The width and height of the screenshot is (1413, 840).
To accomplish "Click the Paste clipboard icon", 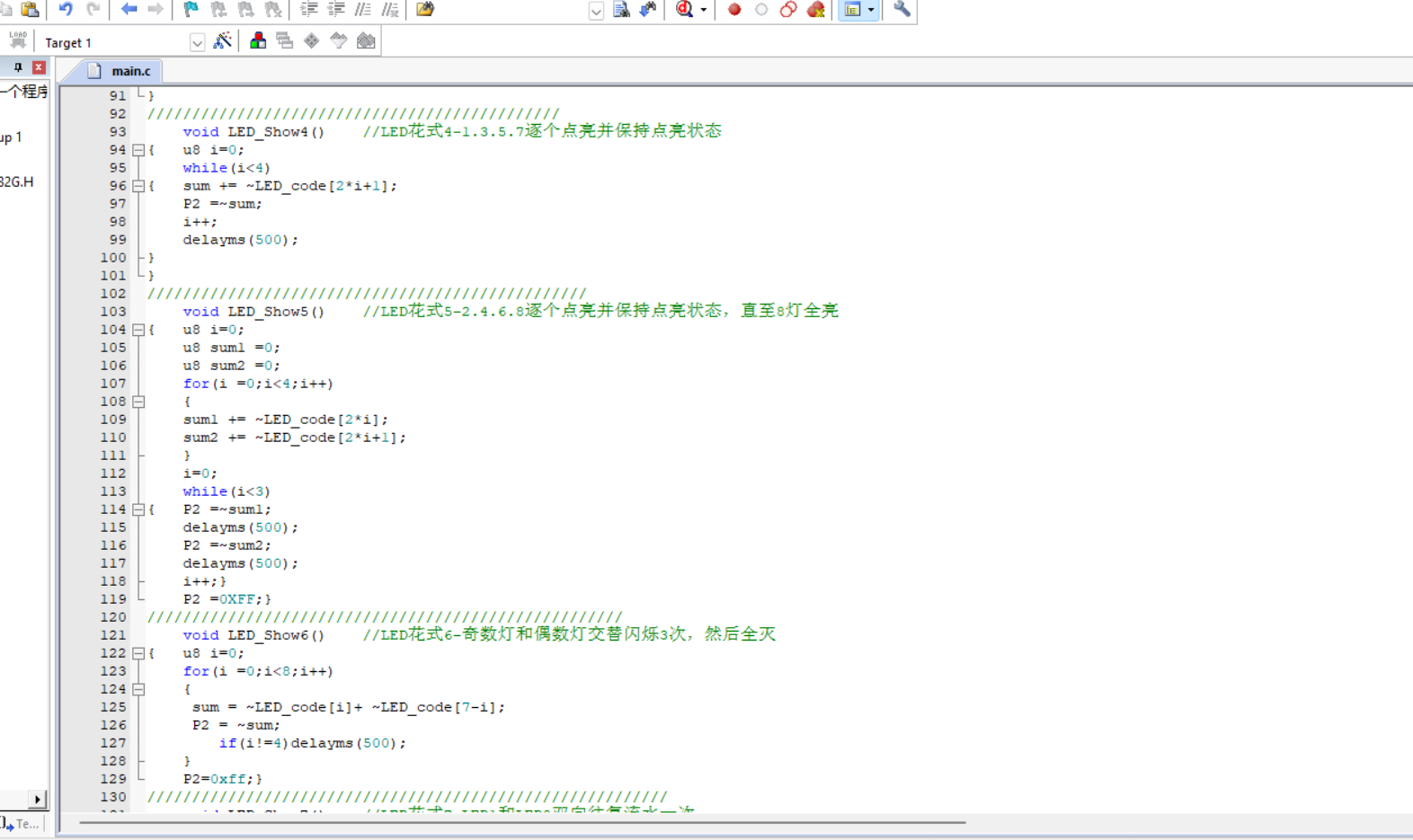I will pos(30,9).
